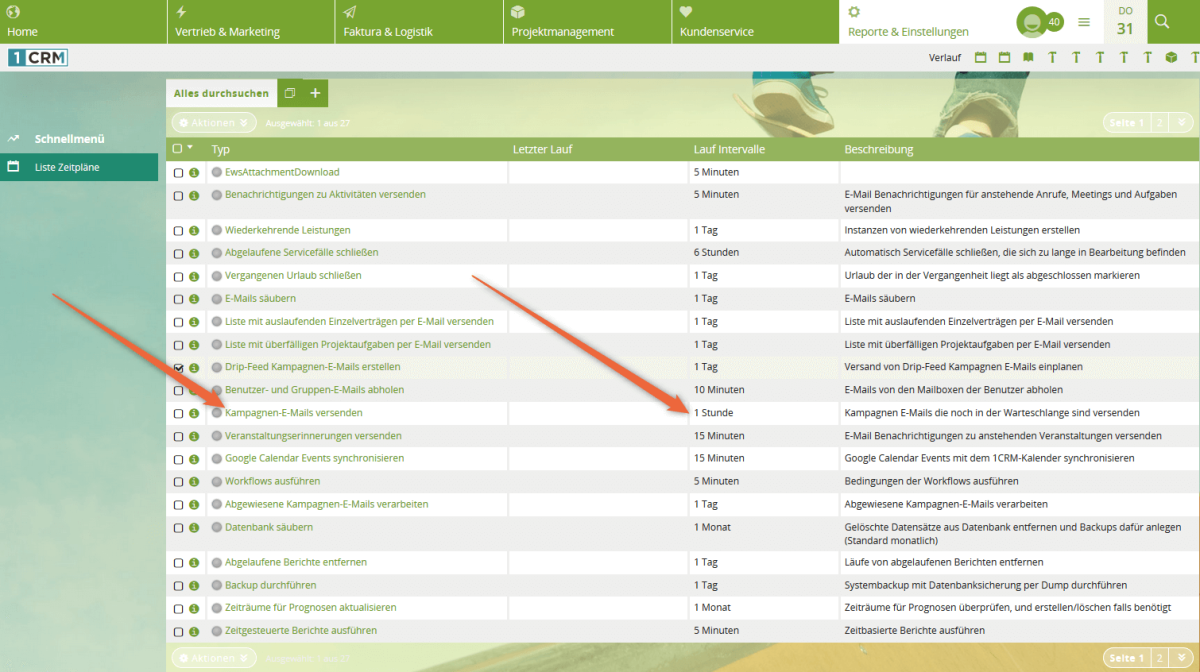
Task: Click the 10 Minuten interval cell
Action: point(719,390)
